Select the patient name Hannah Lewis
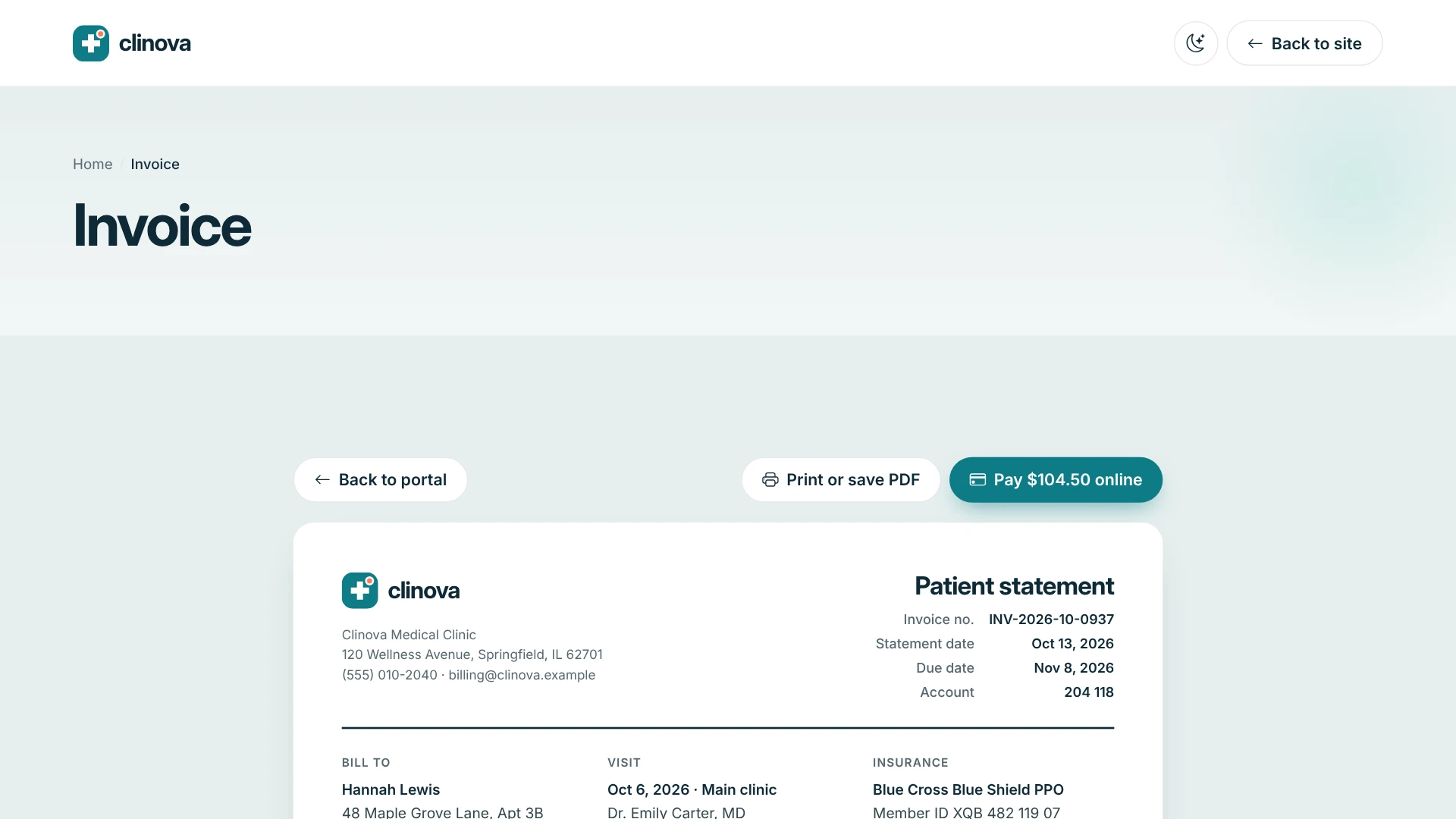1456x819 pixels. [391, 789]
